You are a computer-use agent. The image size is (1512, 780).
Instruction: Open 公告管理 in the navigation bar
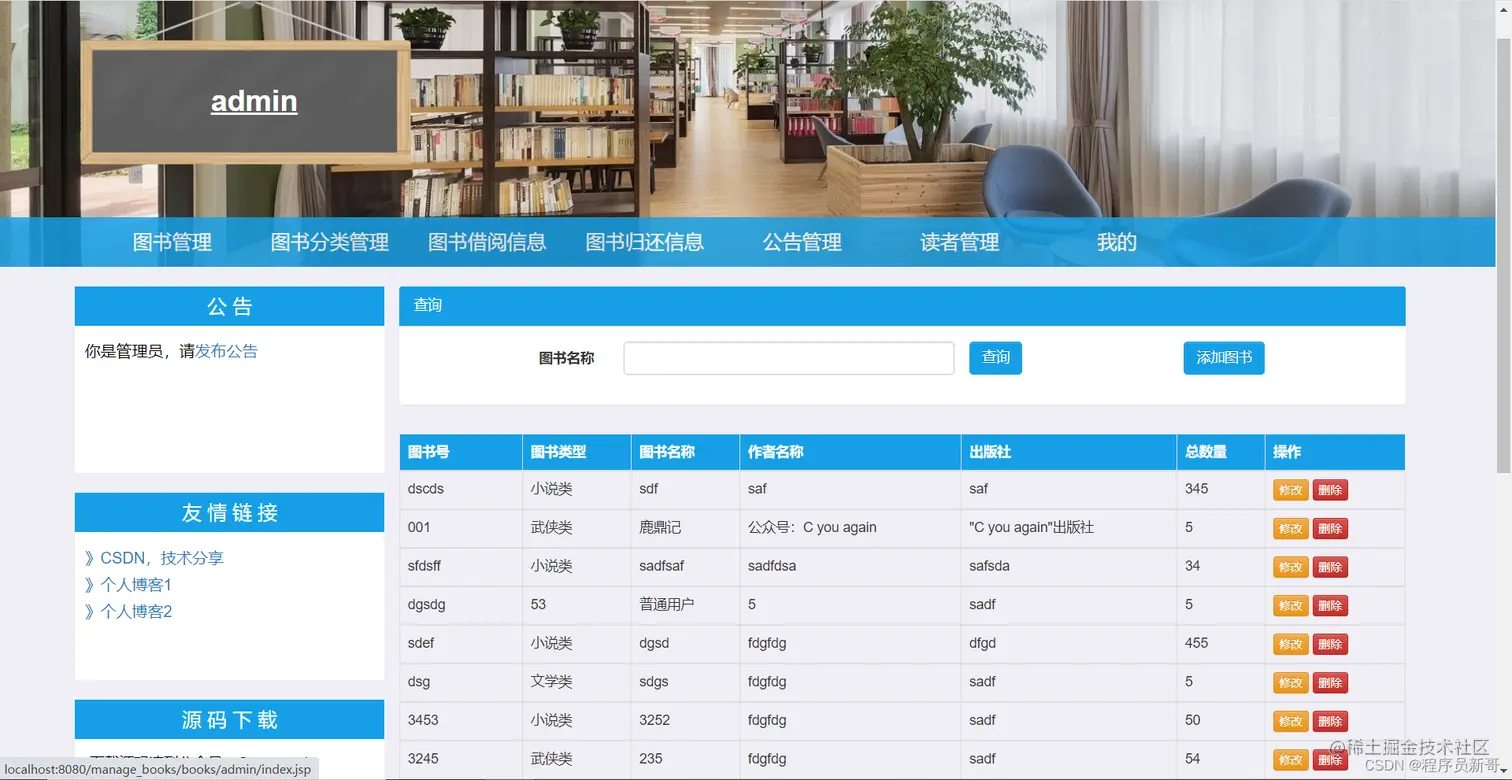[x=802, y=242]
